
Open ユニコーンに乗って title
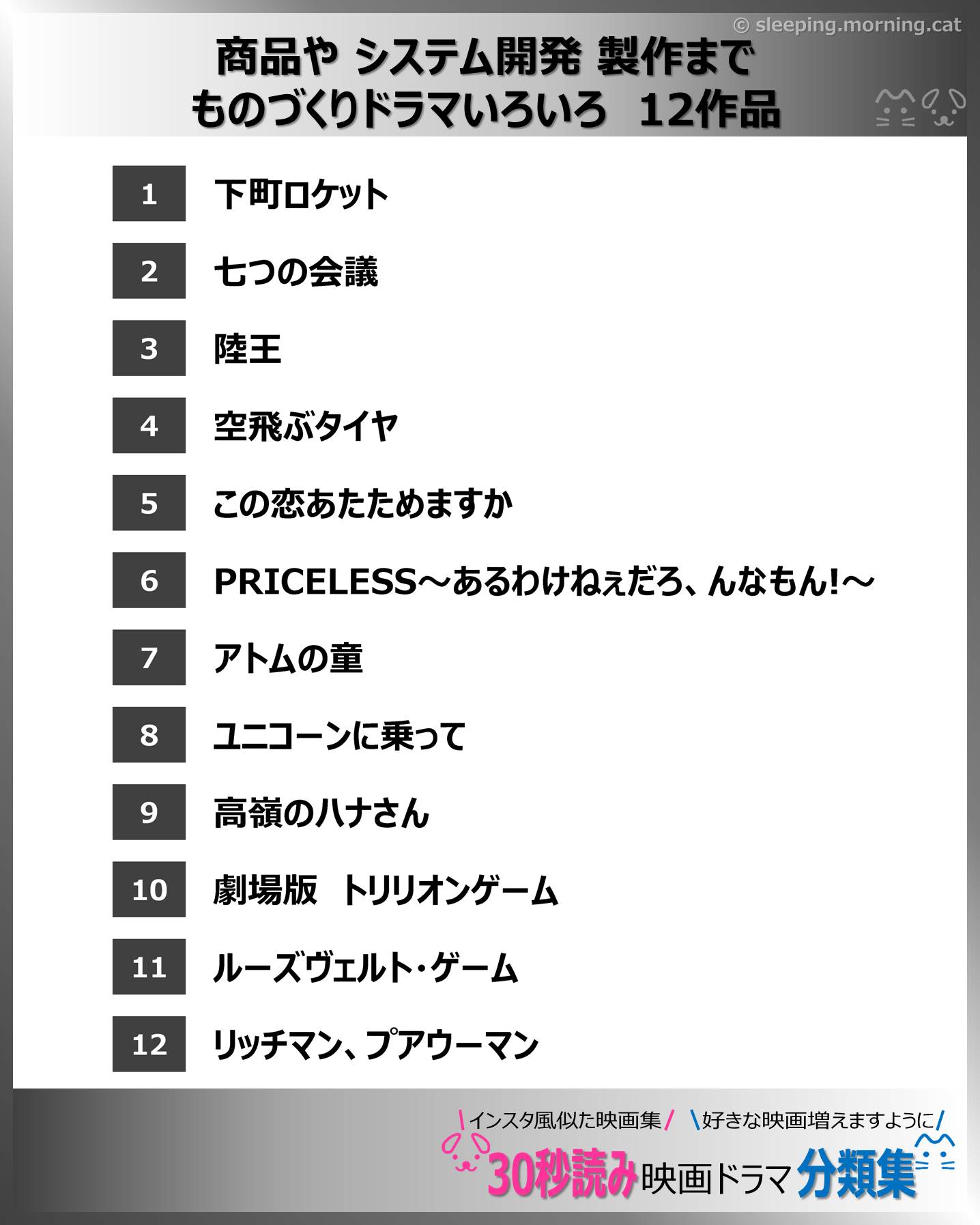click(339, 736)
